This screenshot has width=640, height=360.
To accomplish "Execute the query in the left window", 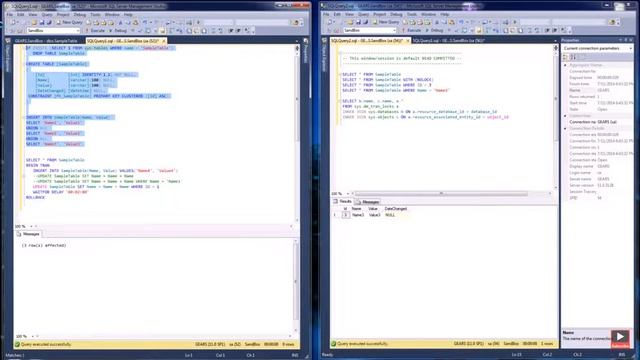I will tap(95, 31).
